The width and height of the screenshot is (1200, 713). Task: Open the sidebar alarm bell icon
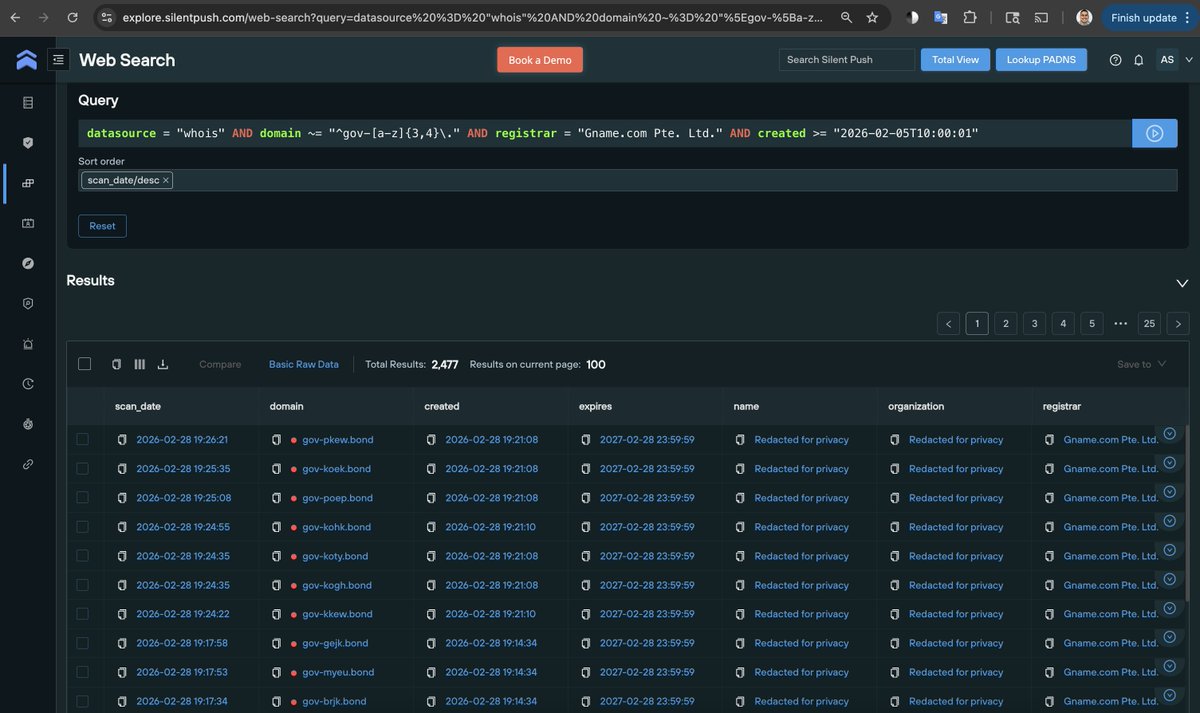coord(28,344)
